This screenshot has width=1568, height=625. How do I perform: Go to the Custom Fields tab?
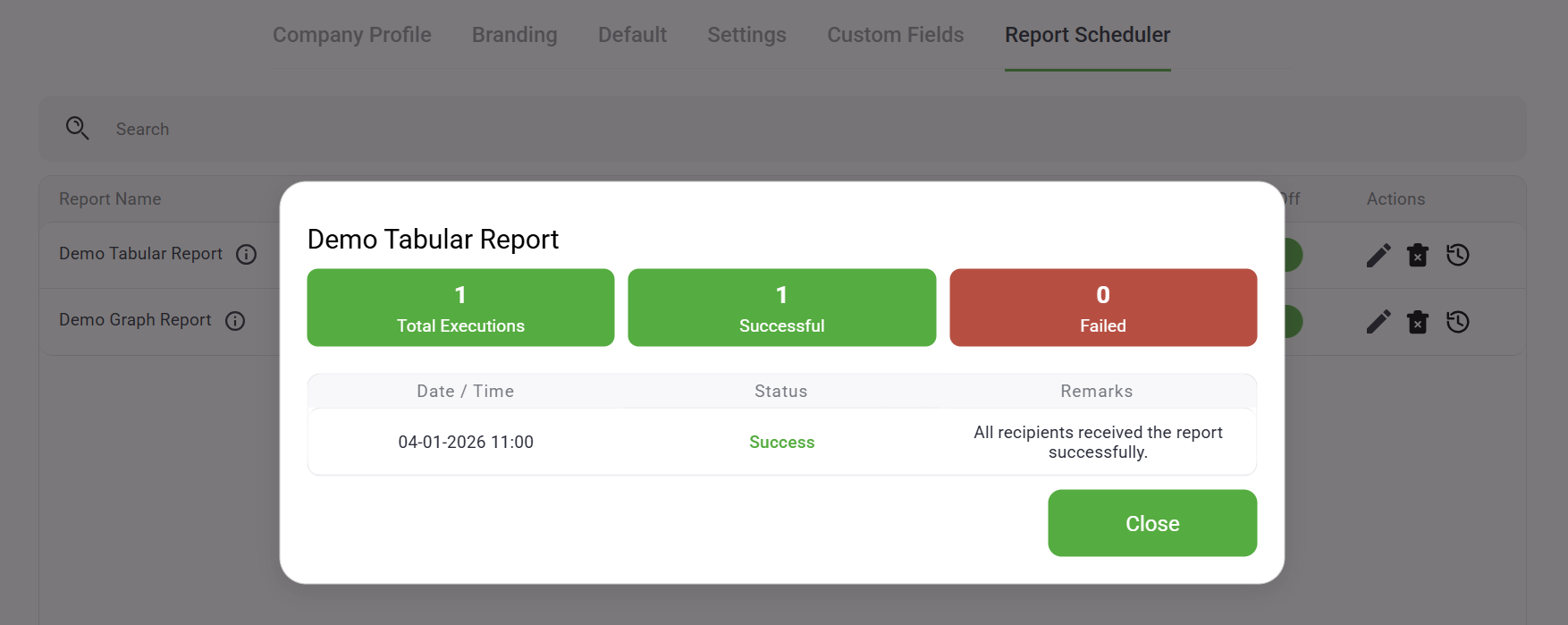coord(895,35)
